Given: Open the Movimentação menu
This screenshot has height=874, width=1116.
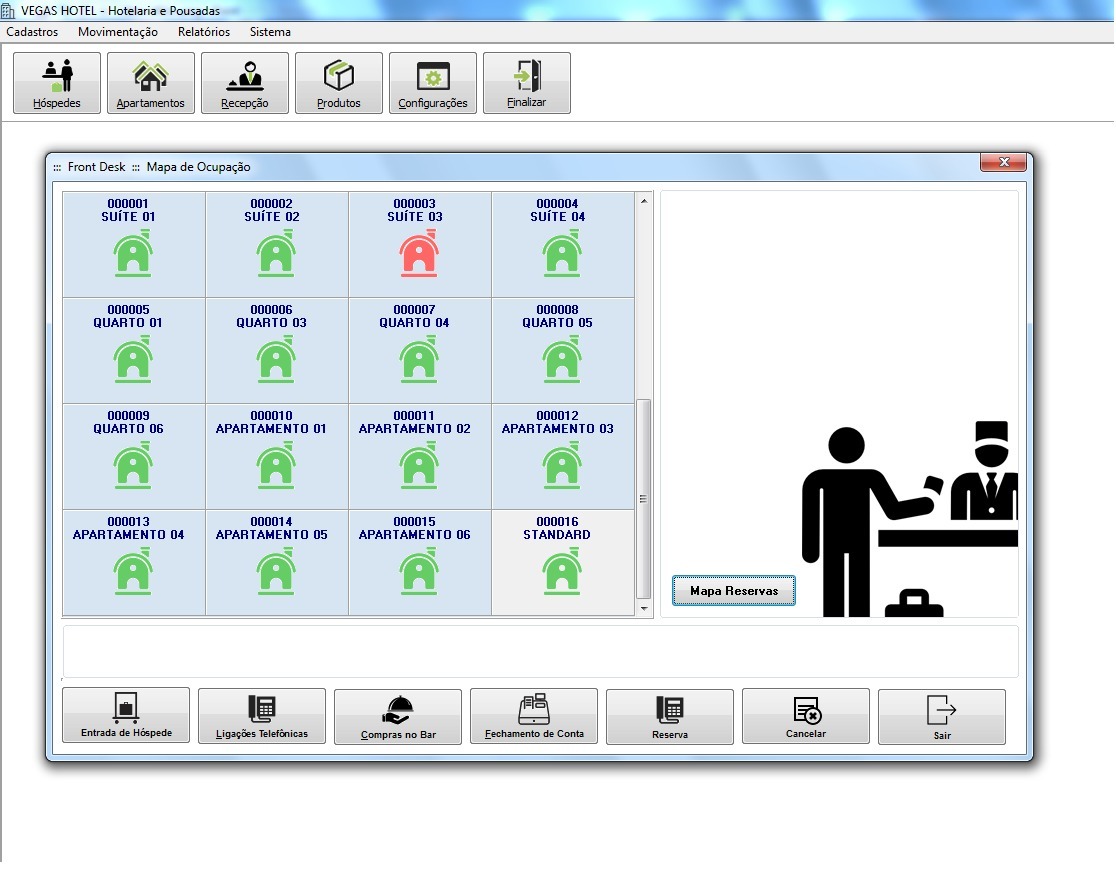Looking at the screenshot, I should tap(118, 32).
